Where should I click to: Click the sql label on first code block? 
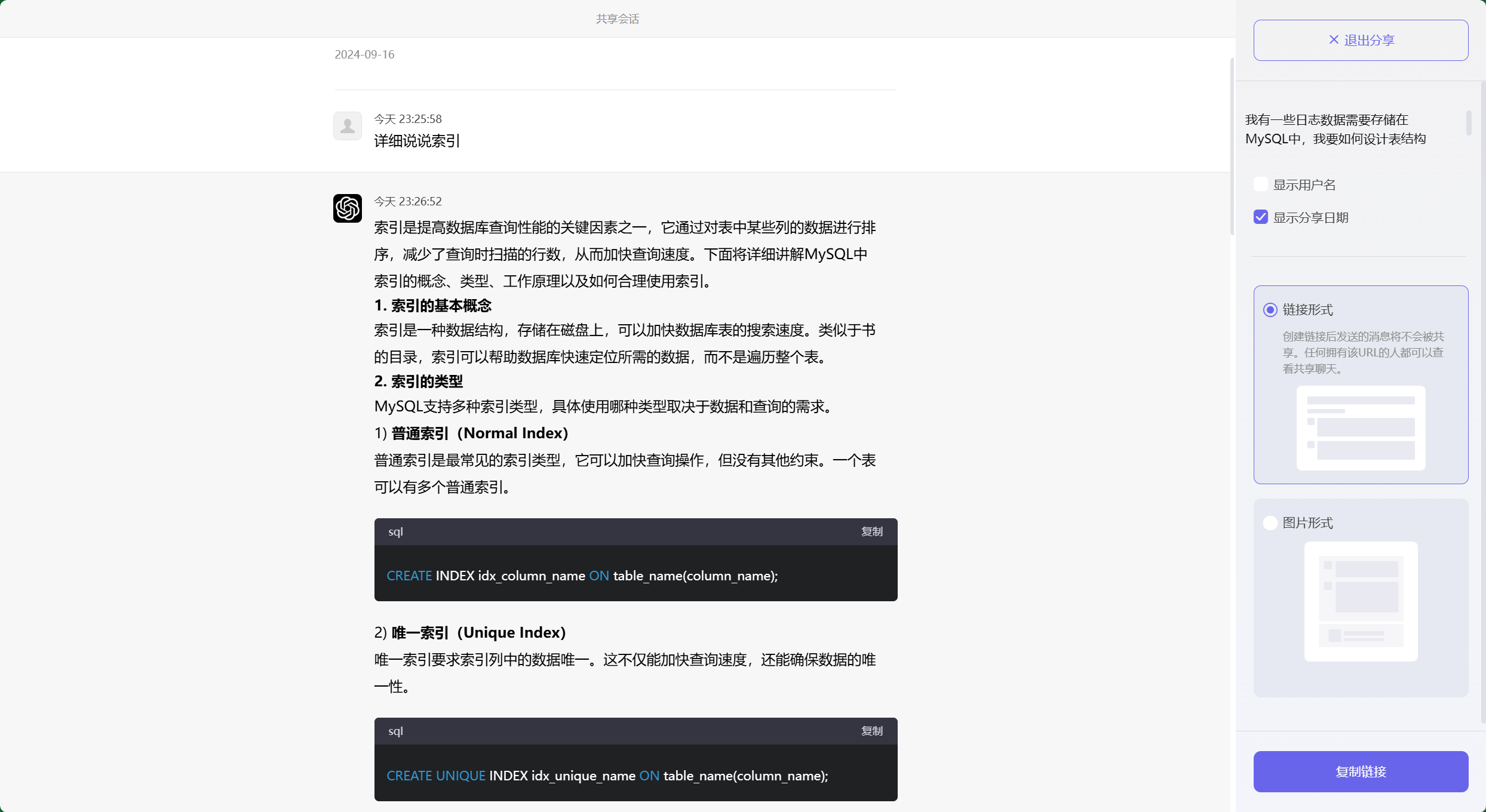[x=396, y=531]
